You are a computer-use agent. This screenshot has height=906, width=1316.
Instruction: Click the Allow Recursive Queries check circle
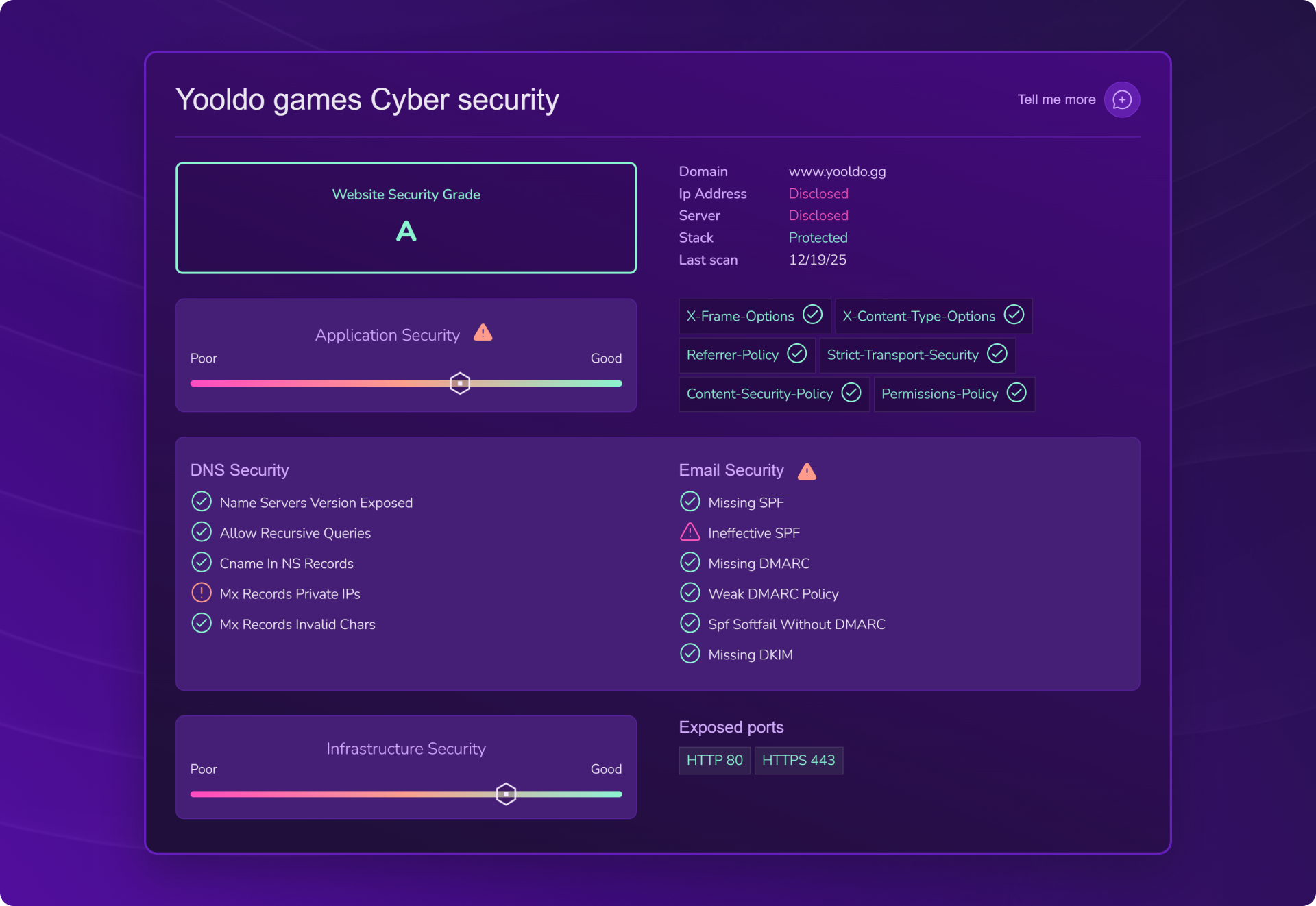[x=201, y=532]
